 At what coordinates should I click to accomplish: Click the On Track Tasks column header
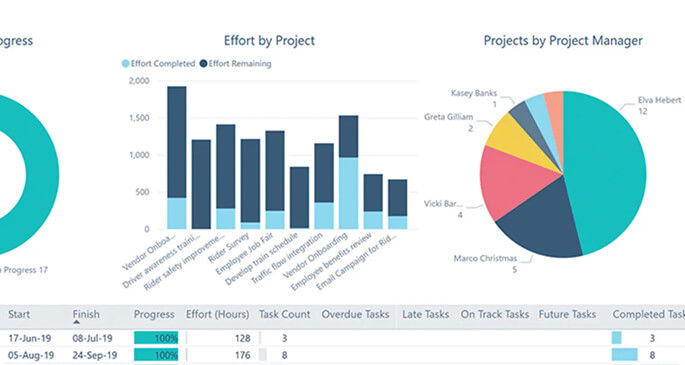495,314
